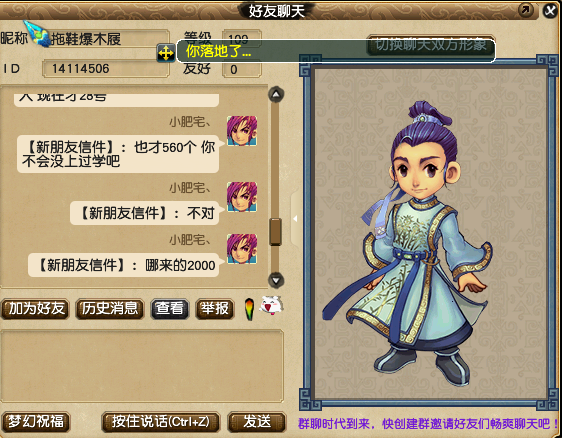The image size is (562, 438).
Task: Click the avatar beside the 560个 message
Action: click(x=242, y=130)
